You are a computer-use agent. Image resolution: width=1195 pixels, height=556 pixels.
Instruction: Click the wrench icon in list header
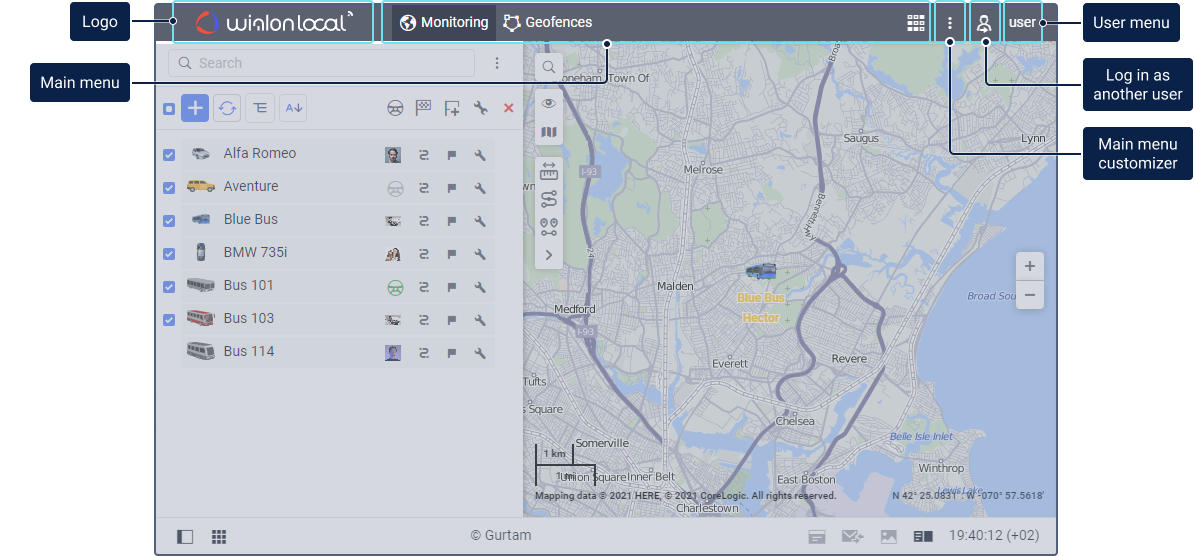(x=480, y=108)
